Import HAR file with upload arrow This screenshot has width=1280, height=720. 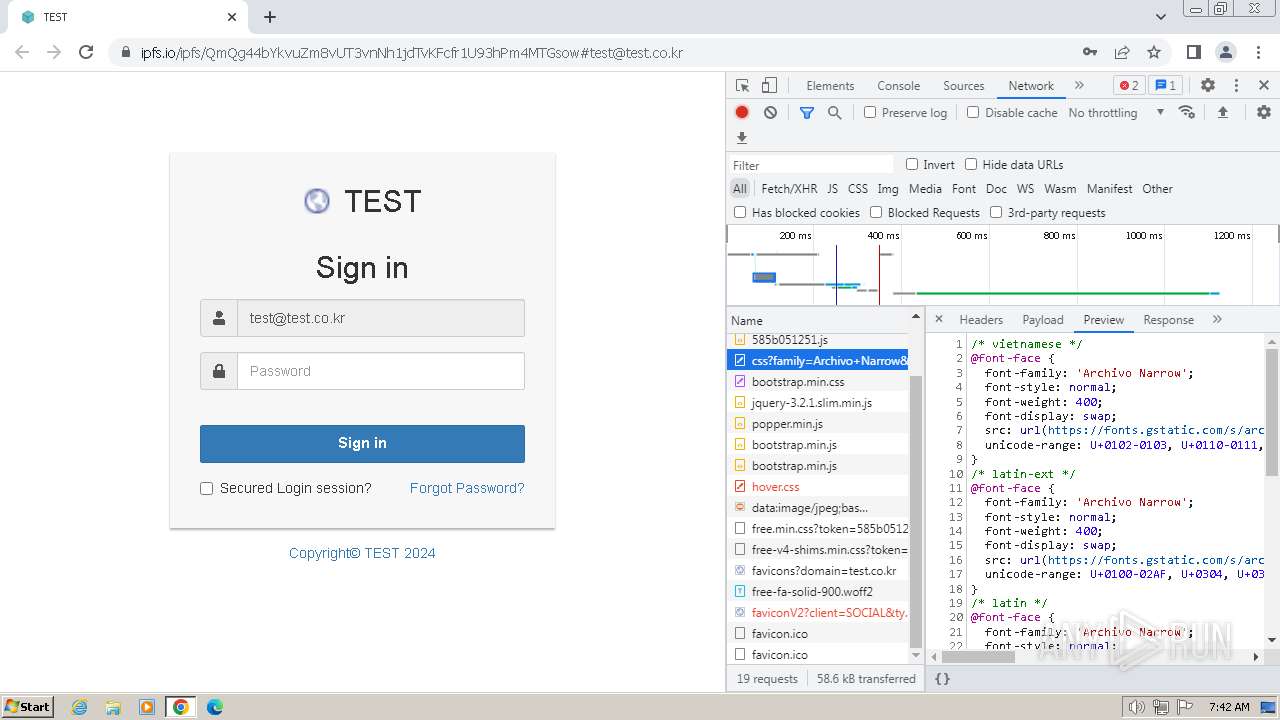point(1222,113)
